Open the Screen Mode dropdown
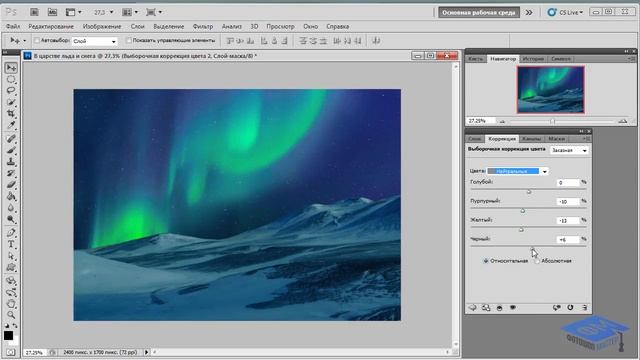This screenshot has width=640, height=360. click(x=154, y=12)
